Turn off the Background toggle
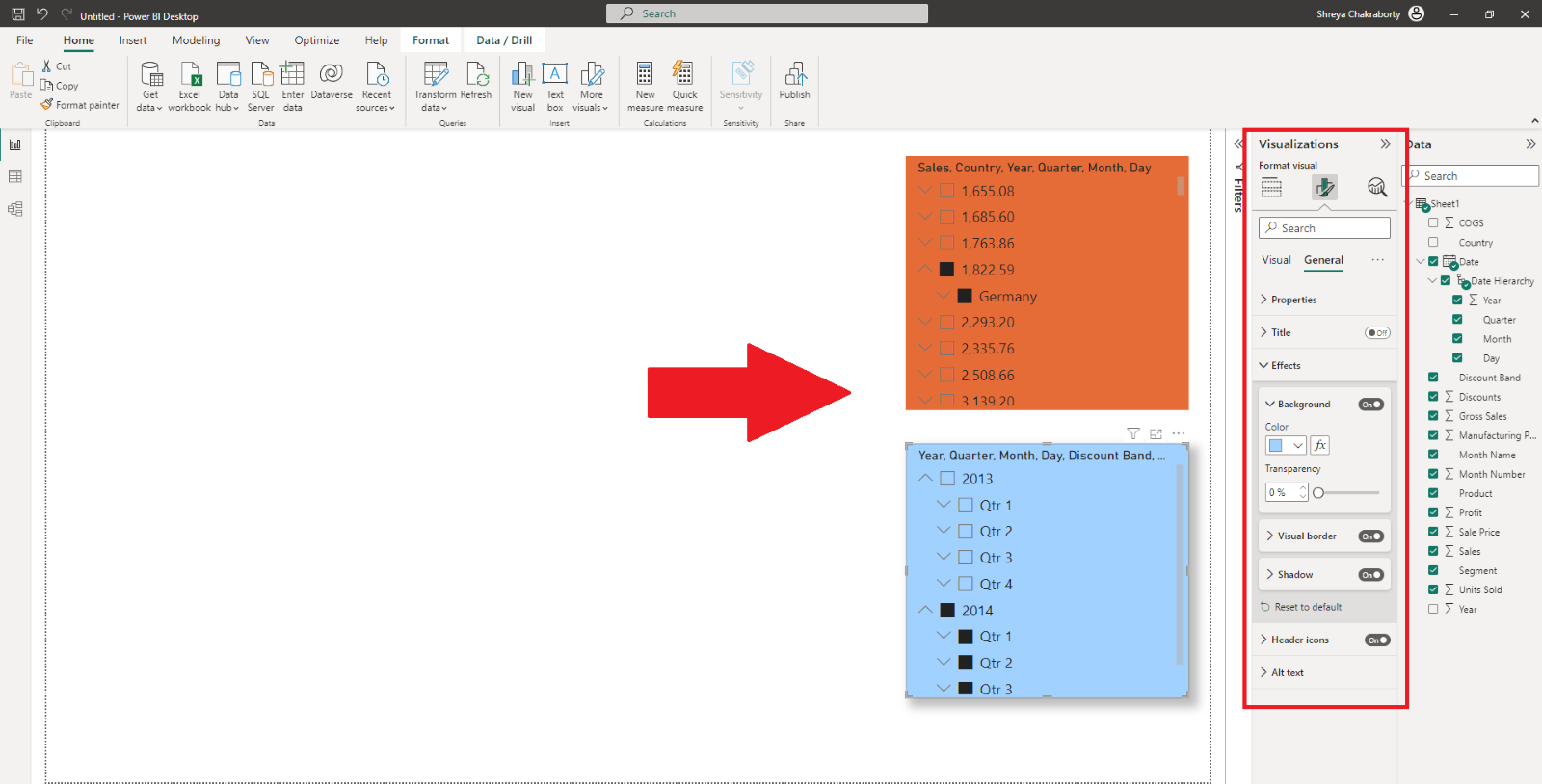The image size is (1542, 784). click(1370, 405)
